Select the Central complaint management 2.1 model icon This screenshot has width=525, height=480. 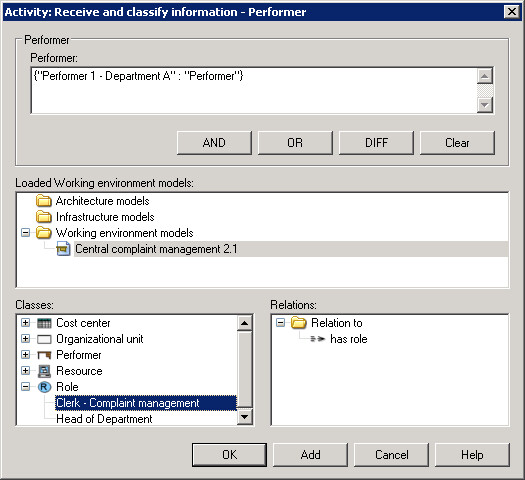[x=63, y=249]
